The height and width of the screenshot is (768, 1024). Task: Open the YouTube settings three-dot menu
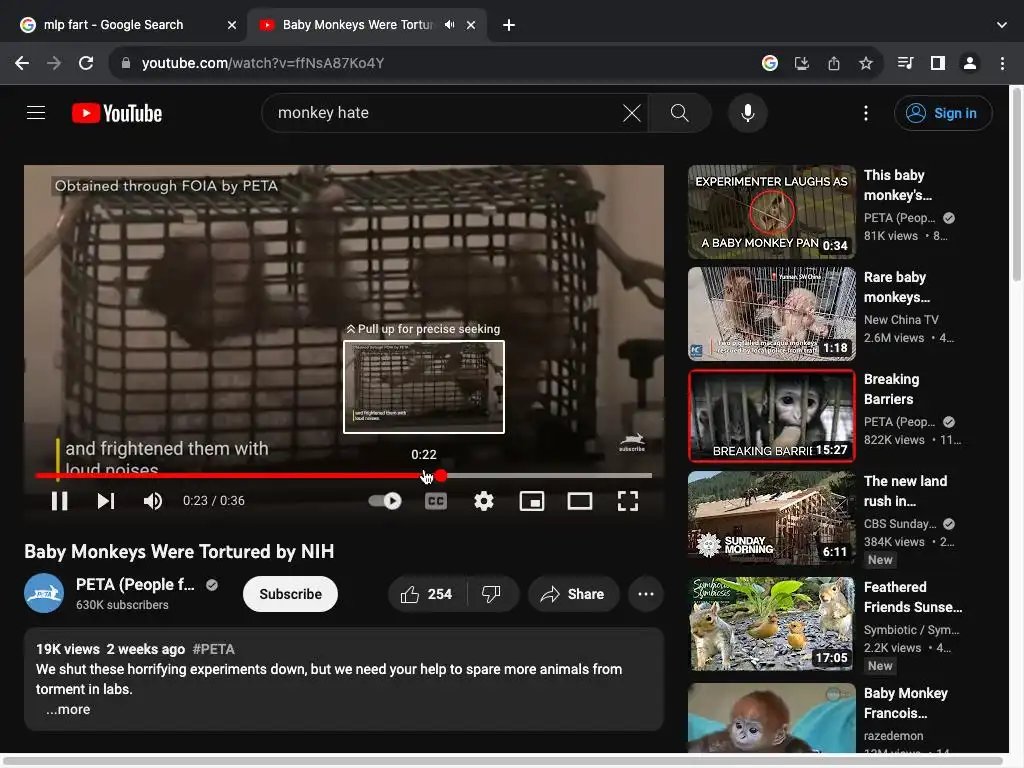click(x=866, y=113)
